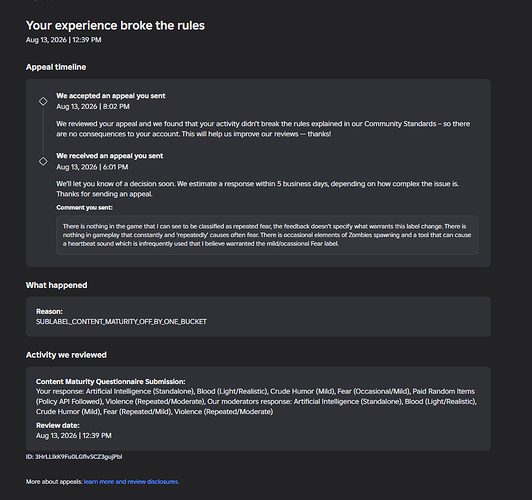Click the moderators response text paragraph
Viewport: 532px width, 500px height.
point(256,401)
